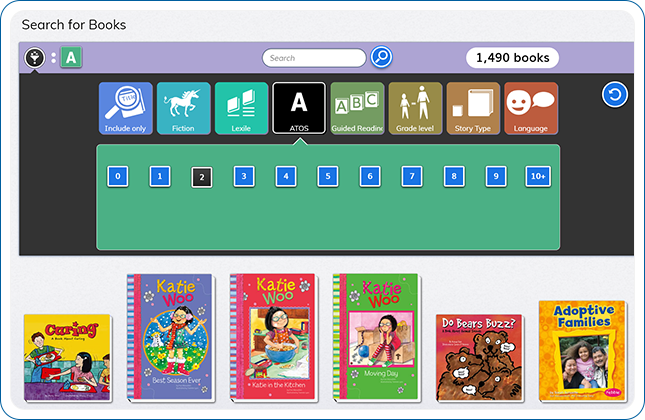Screen dimensions: 645x420
Task: Open Katie Woo Best Season Ever book
Action: coord(171,337)
